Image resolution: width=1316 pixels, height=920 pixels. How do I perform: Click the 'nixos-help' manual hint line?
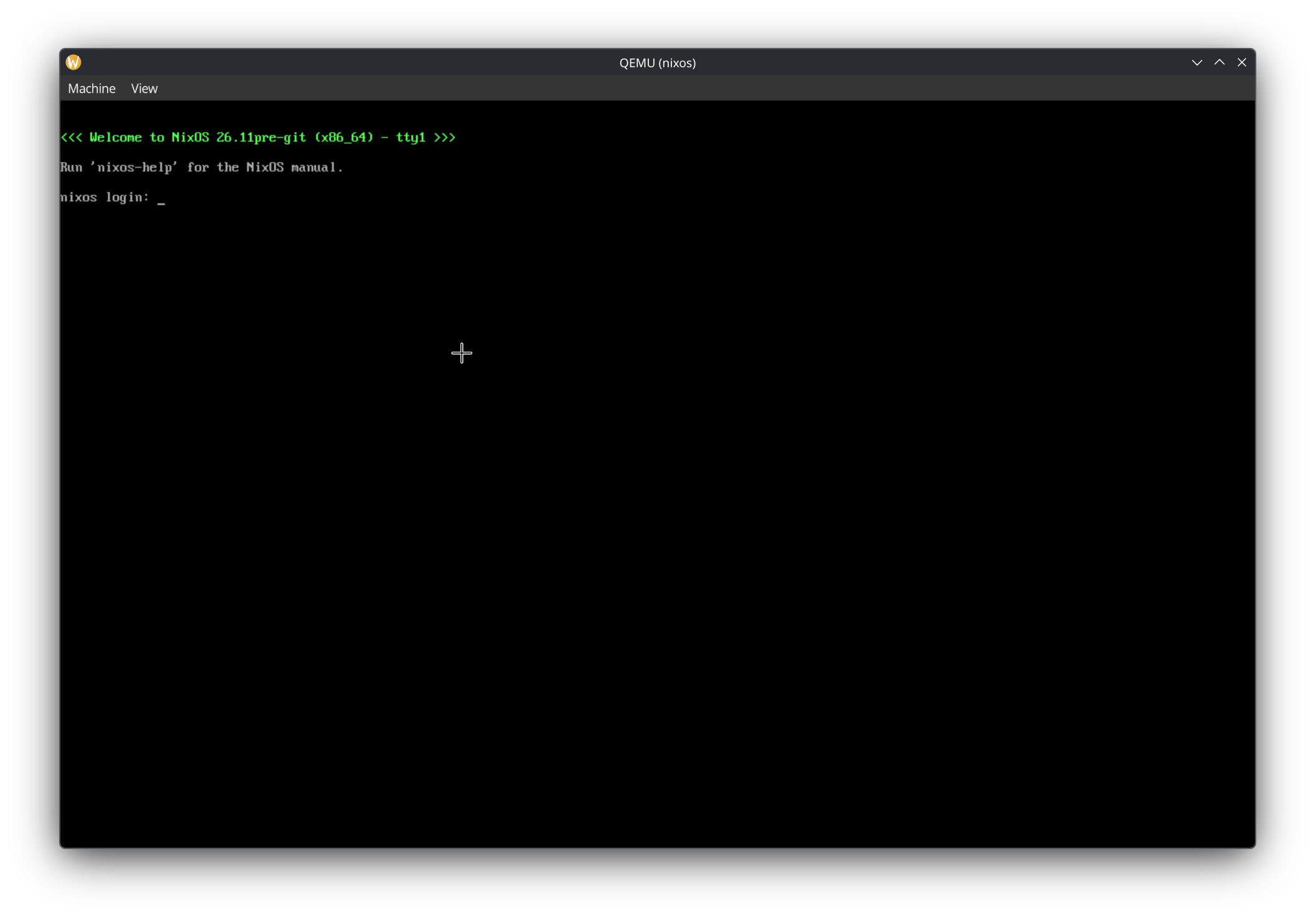pos(202,167)
